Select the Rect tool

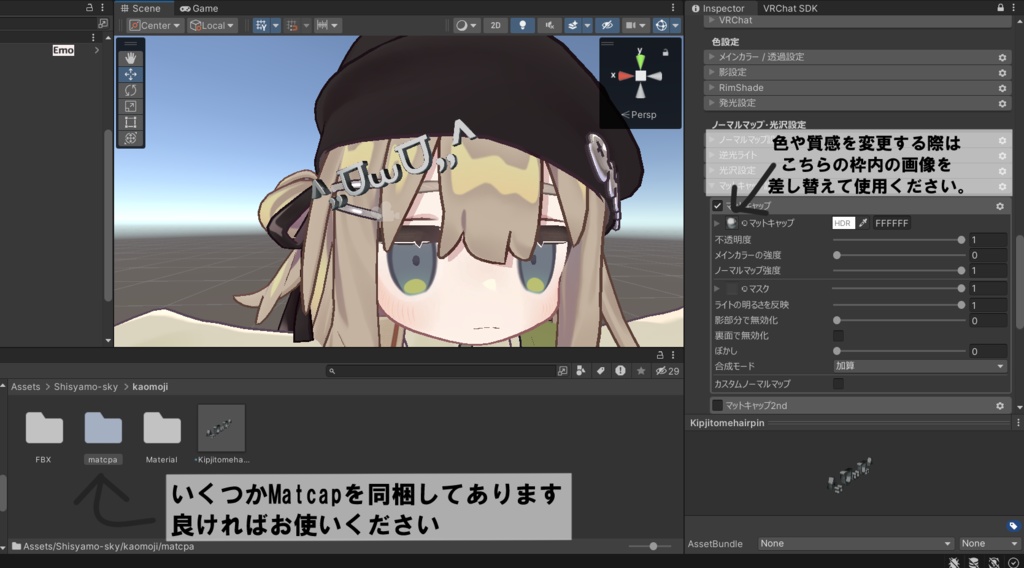[x=131, y=122]
